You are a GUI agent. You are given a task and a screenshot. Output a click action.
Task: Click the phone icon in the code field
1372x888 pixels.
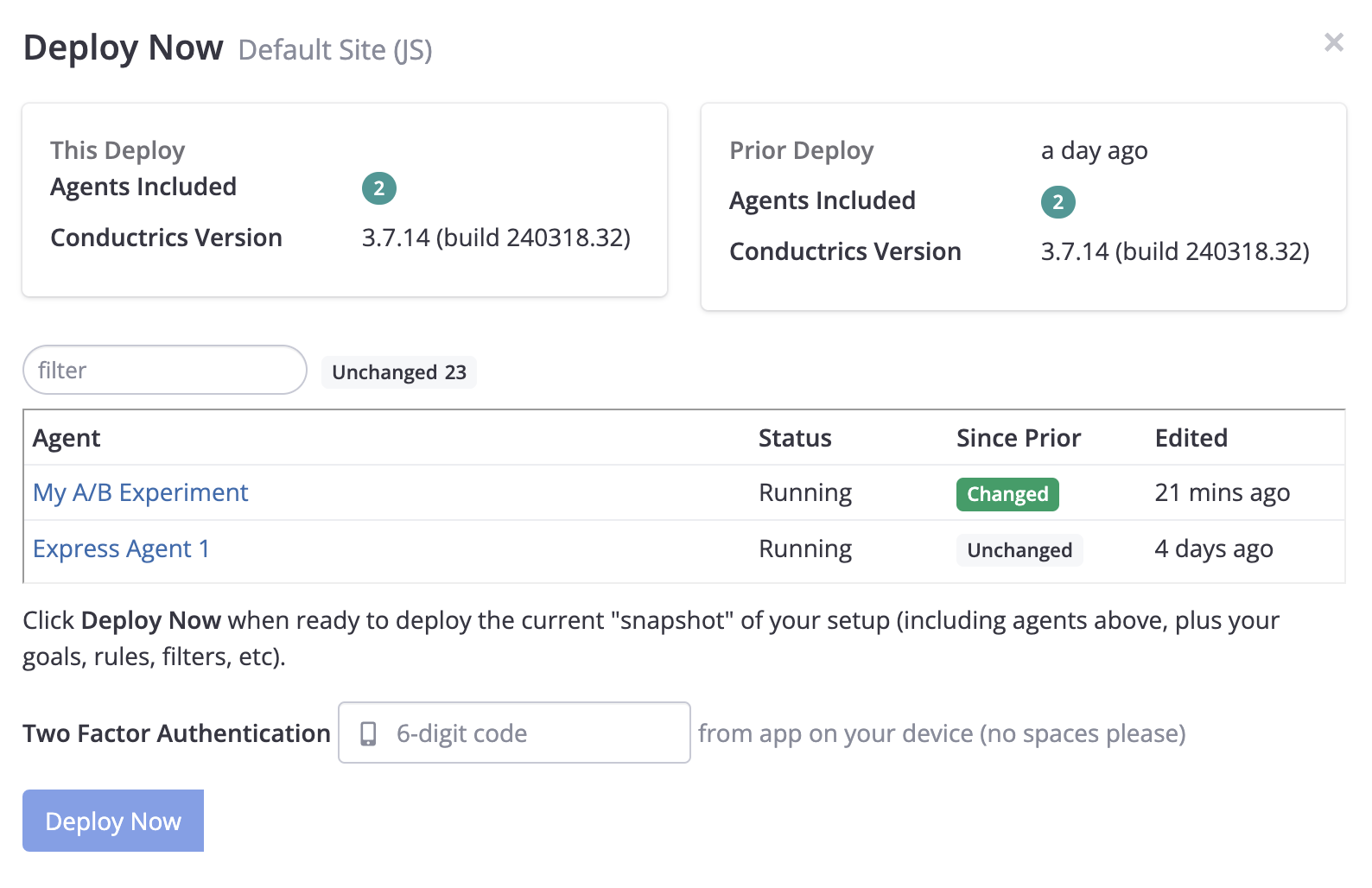click(x=368, y=733)
